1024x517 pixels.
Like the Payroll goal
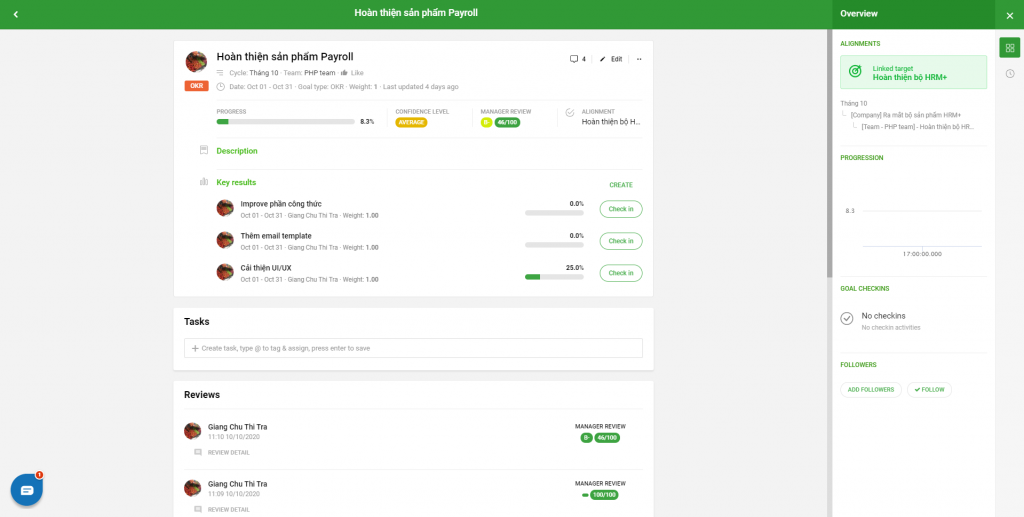coord(351,73)
